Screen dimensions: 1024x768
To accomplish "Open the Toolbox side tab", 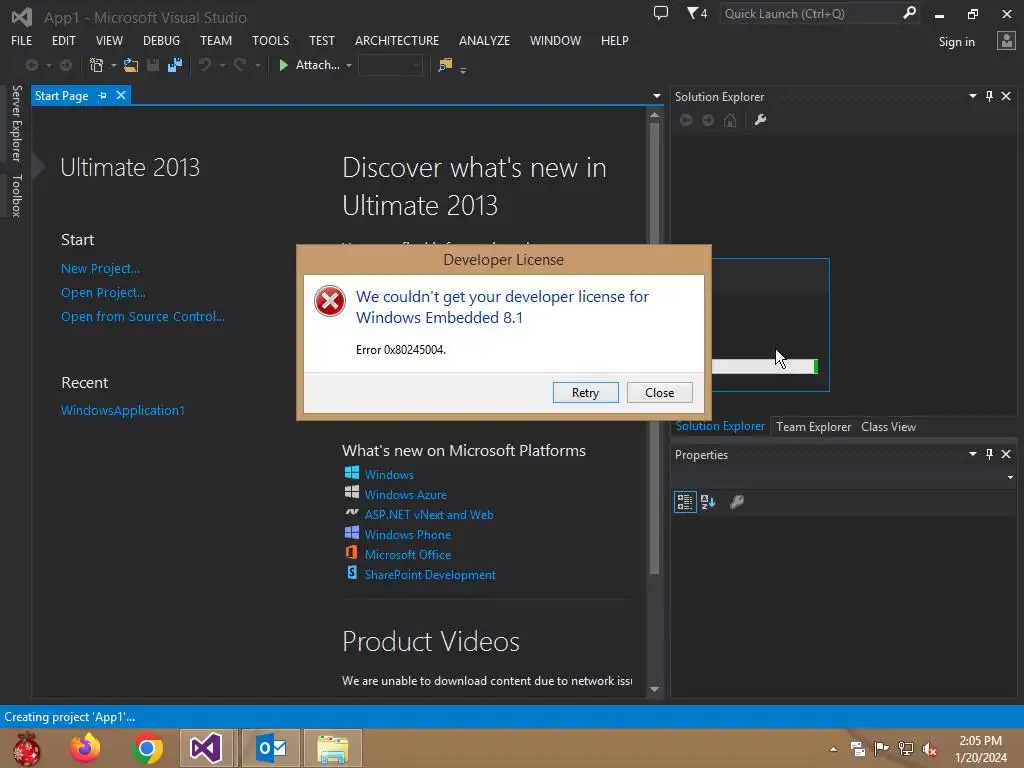I will 16,195.
